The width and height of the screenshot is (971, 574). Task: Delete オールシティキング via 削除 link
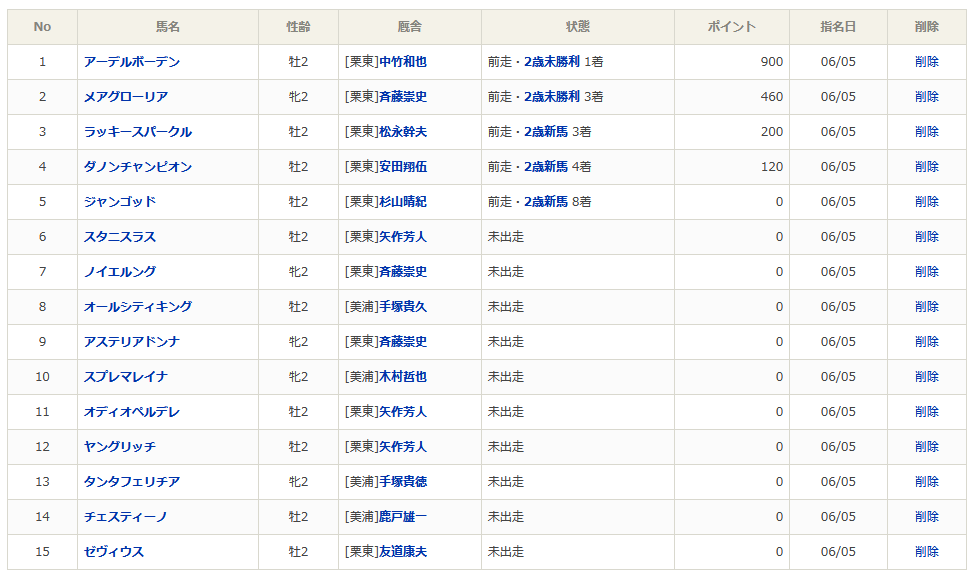pyautogui.click(x=927, y=307)
